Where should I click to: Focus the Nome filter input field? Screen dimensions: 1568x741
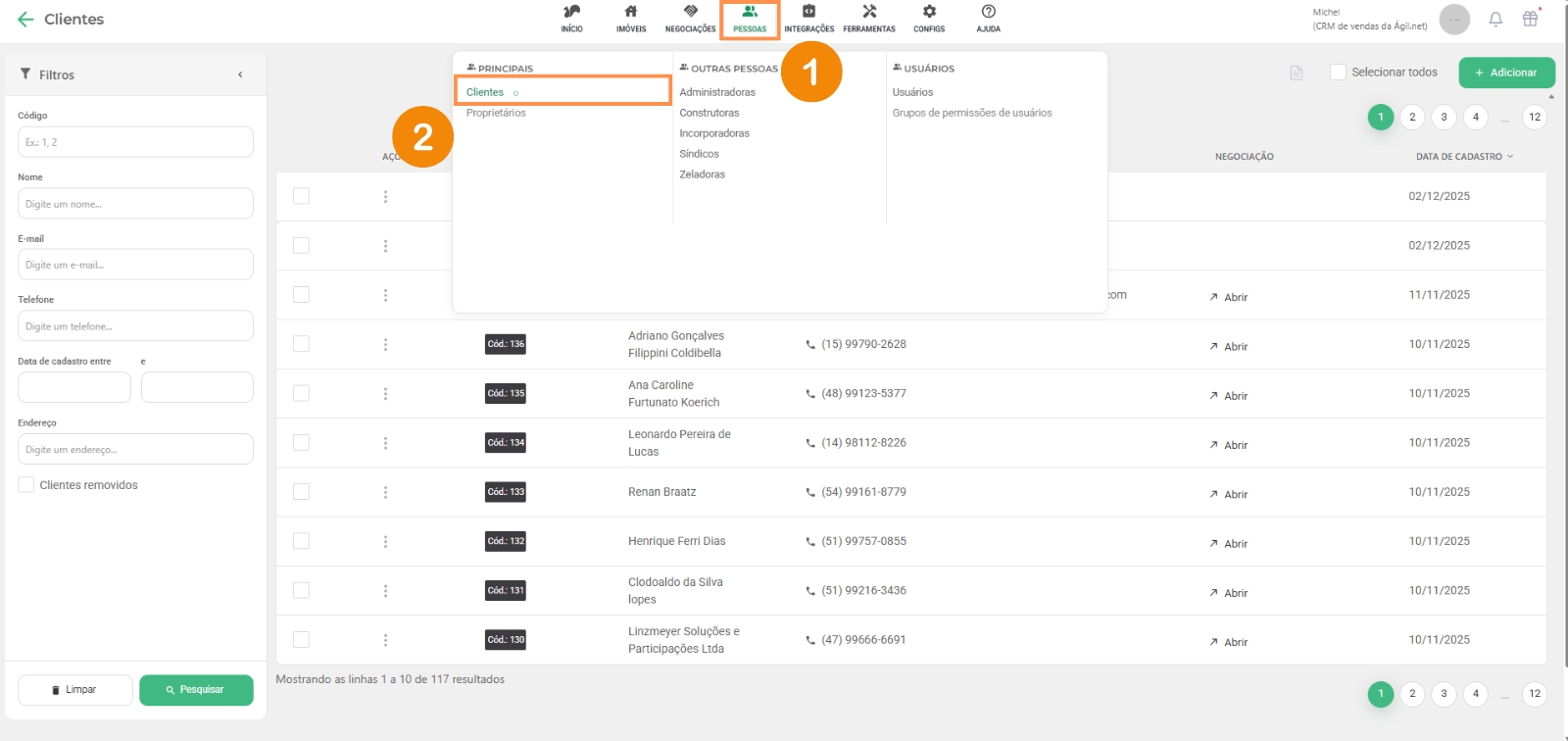(x=135, y=204)
